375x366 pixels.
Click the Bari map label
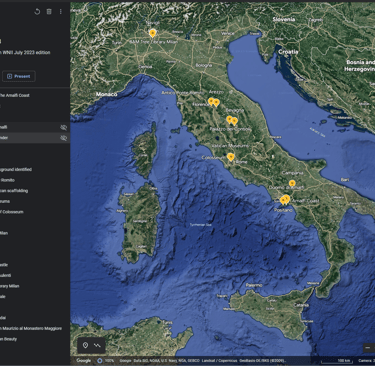(345, 180)
